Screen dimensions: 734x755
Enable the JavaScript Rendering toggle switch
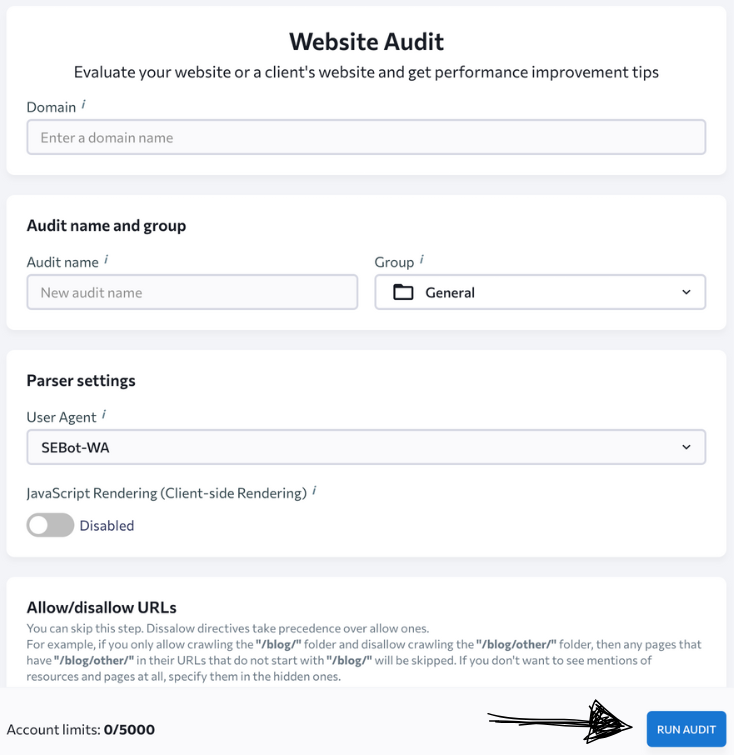tap(50, 525)
